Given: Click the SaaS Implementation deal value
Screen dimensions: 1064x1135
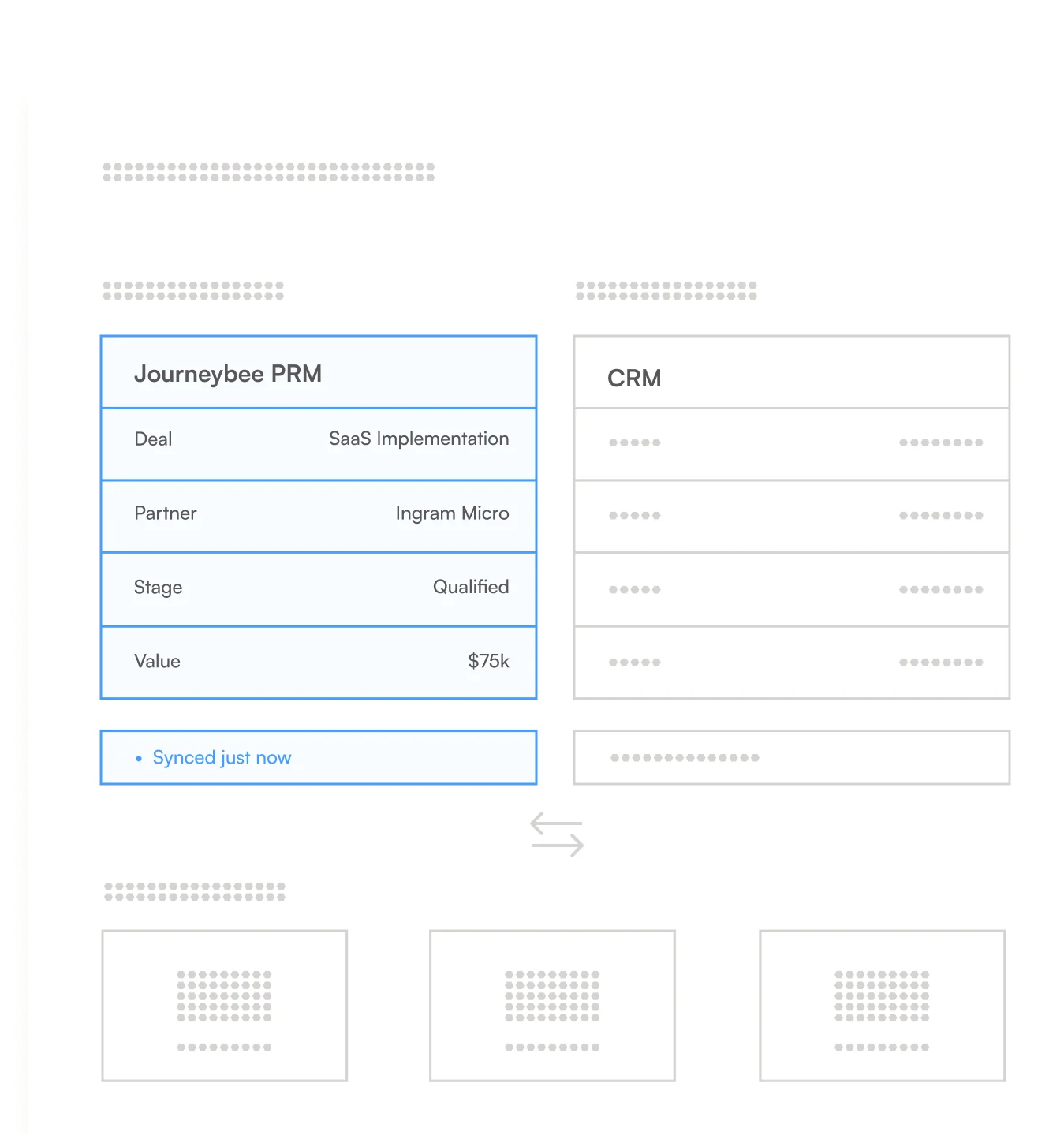Looking at the screenshot, I should tap(419, 439).
